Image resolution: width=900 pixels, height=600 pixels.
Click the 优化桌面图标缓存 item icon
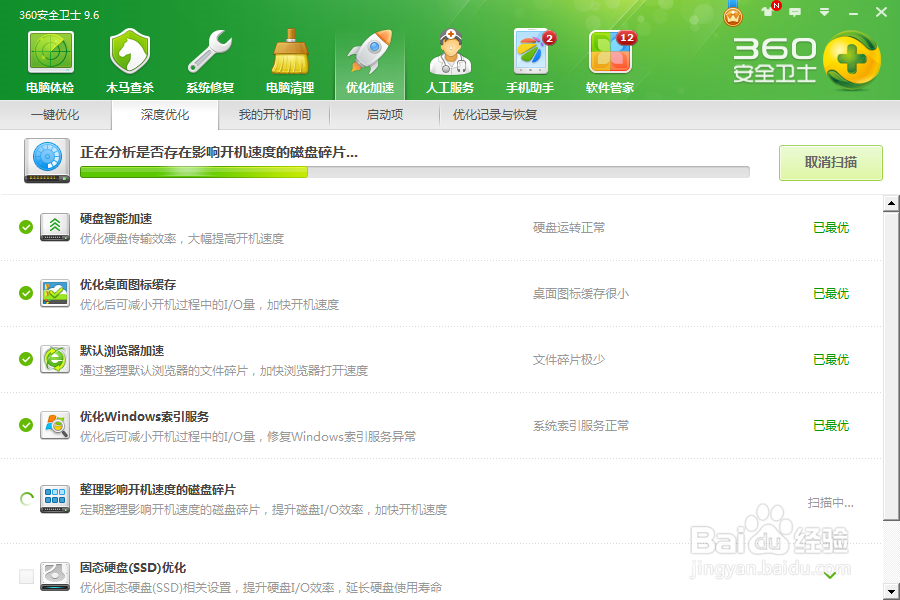(x=55, y=293)
